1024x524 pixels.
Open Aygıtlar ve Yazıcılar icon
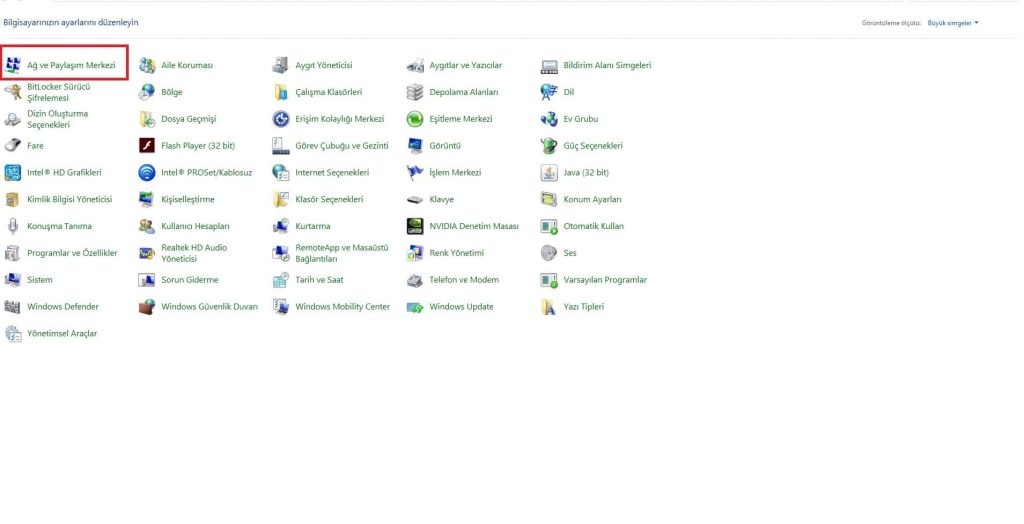pos(415,65)
